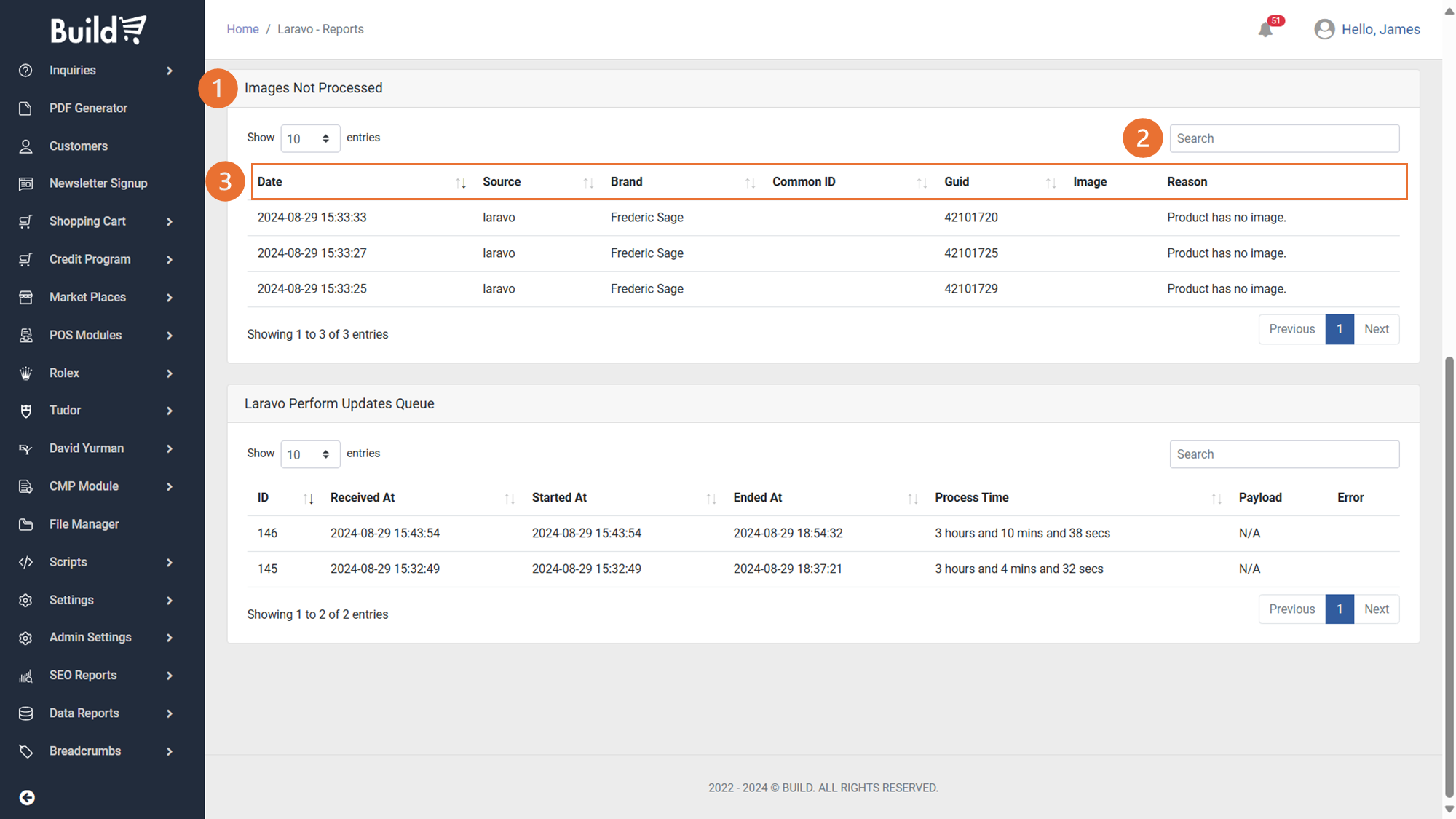Open entries dropdown for Updates Queue

pos(309,454)
